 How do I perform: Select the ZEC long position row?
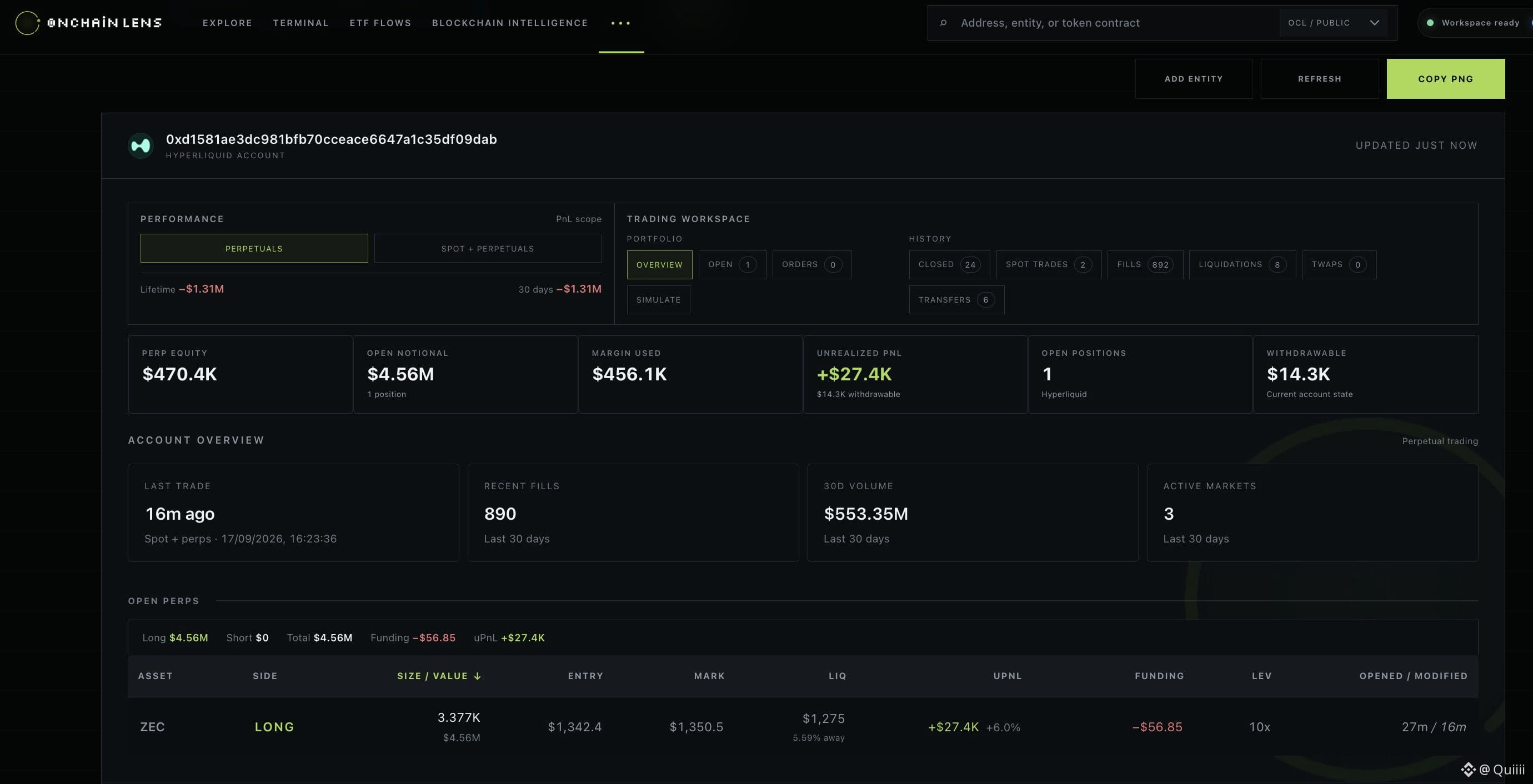803,727
